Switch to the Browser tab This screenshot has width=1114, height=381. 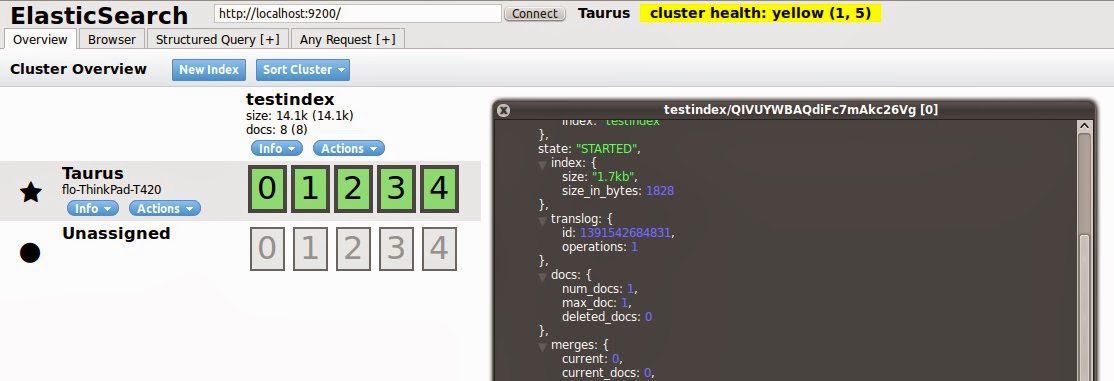pyautogui.click(x=112, y=40)
